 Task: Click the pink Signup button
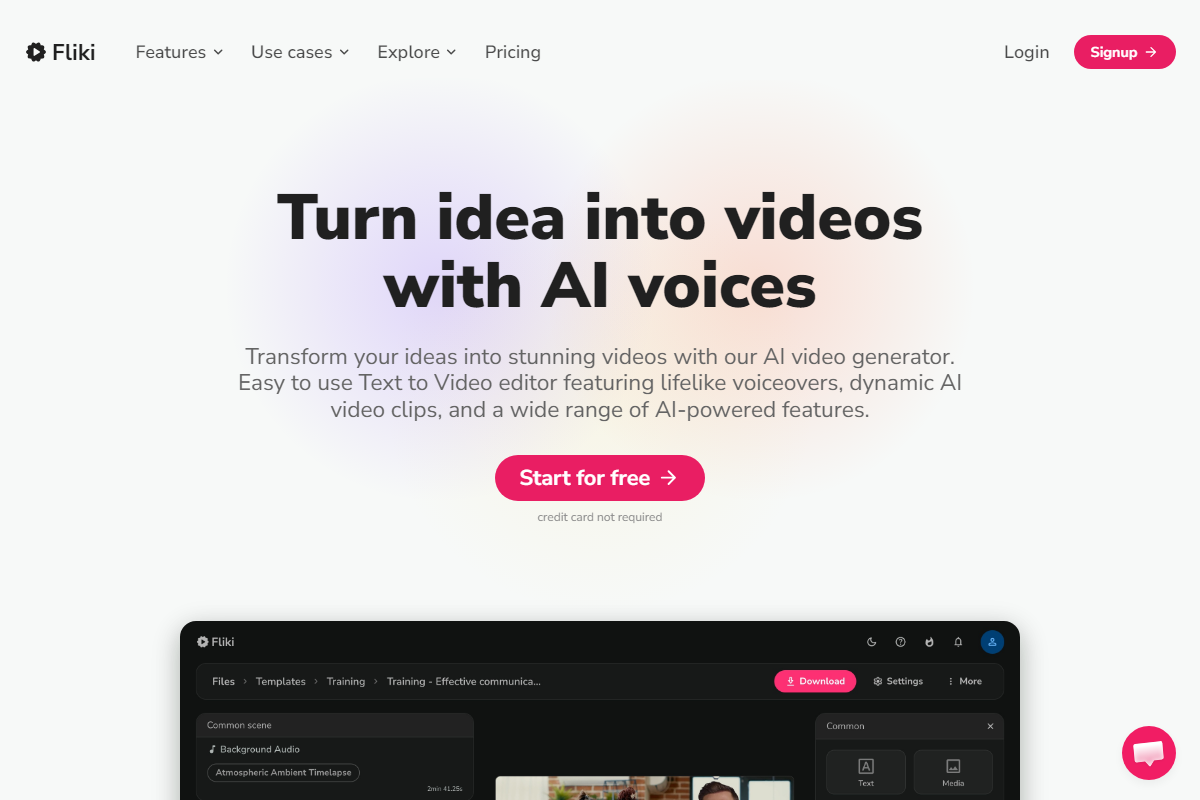[1124, 52]
